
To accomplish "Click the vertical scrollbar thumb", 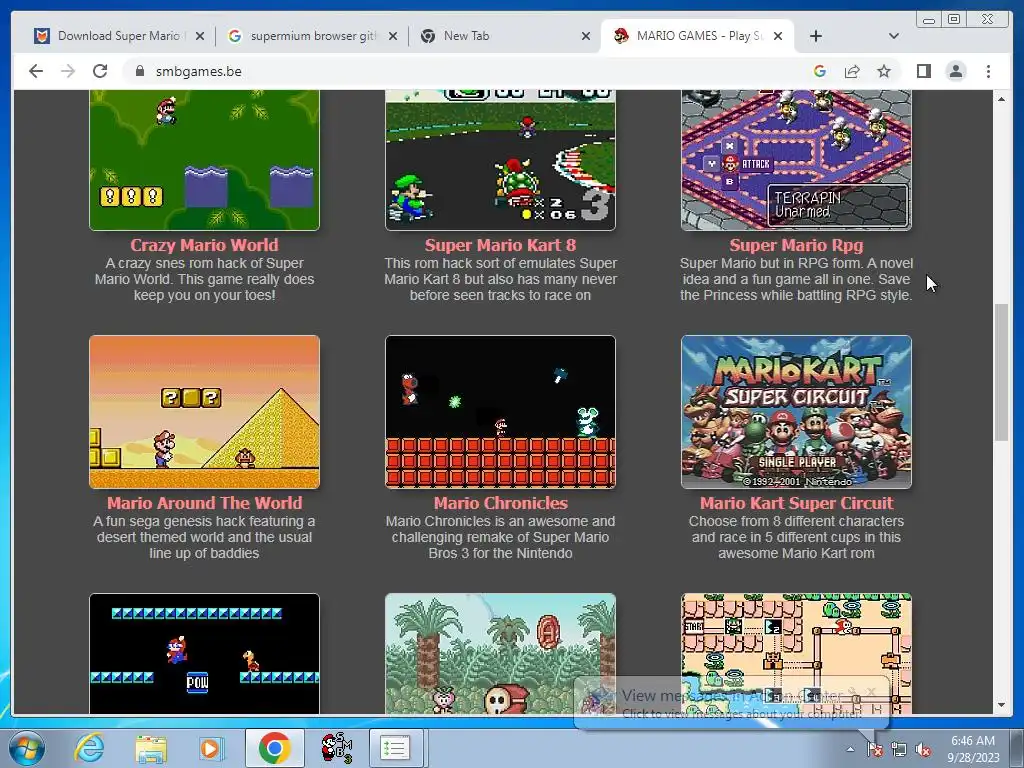I will pyautogui.click(x=1001, y=372).
